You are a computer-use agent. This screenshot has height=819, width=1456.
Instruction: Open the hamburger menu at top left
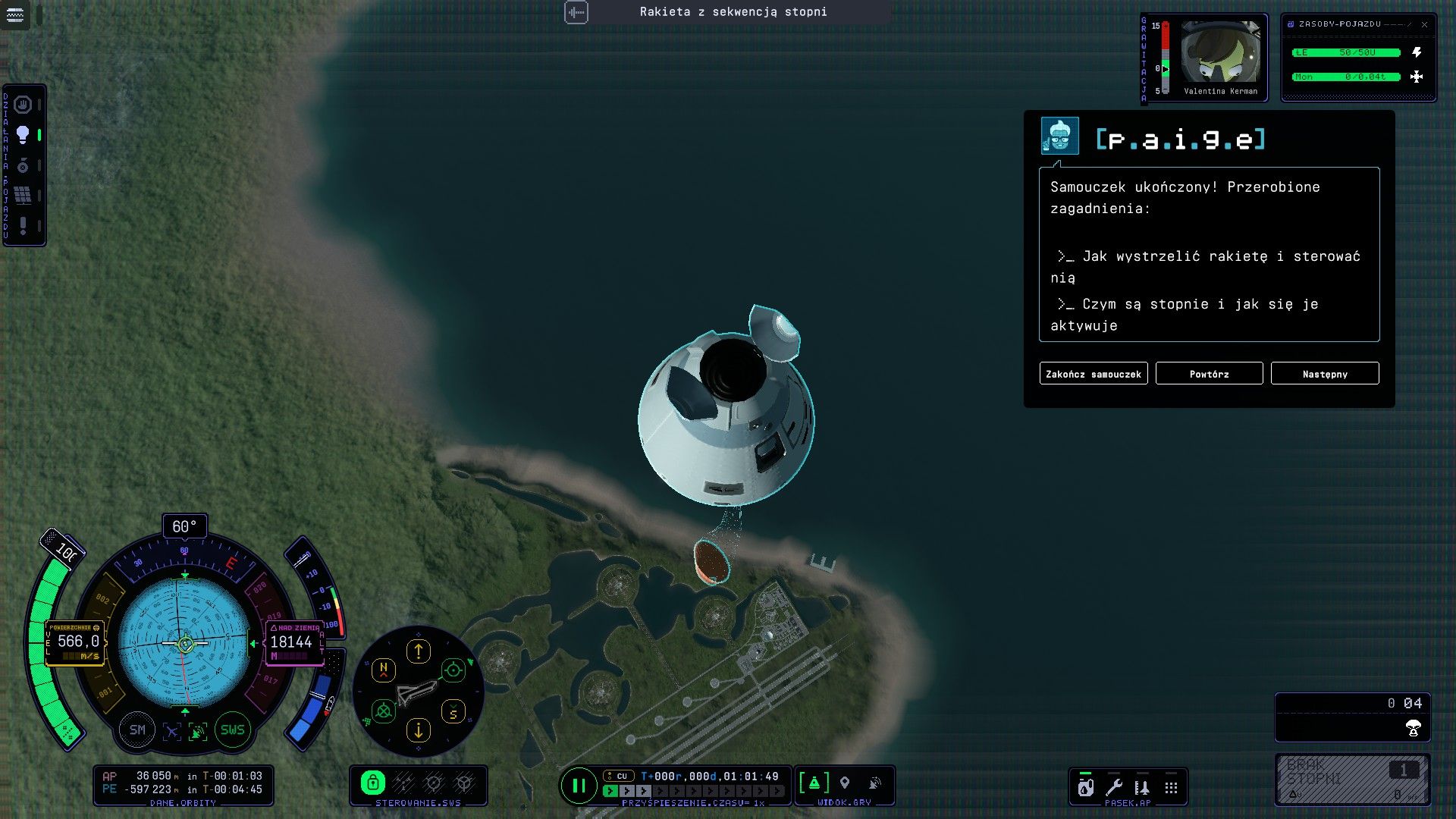pos(15,14)
